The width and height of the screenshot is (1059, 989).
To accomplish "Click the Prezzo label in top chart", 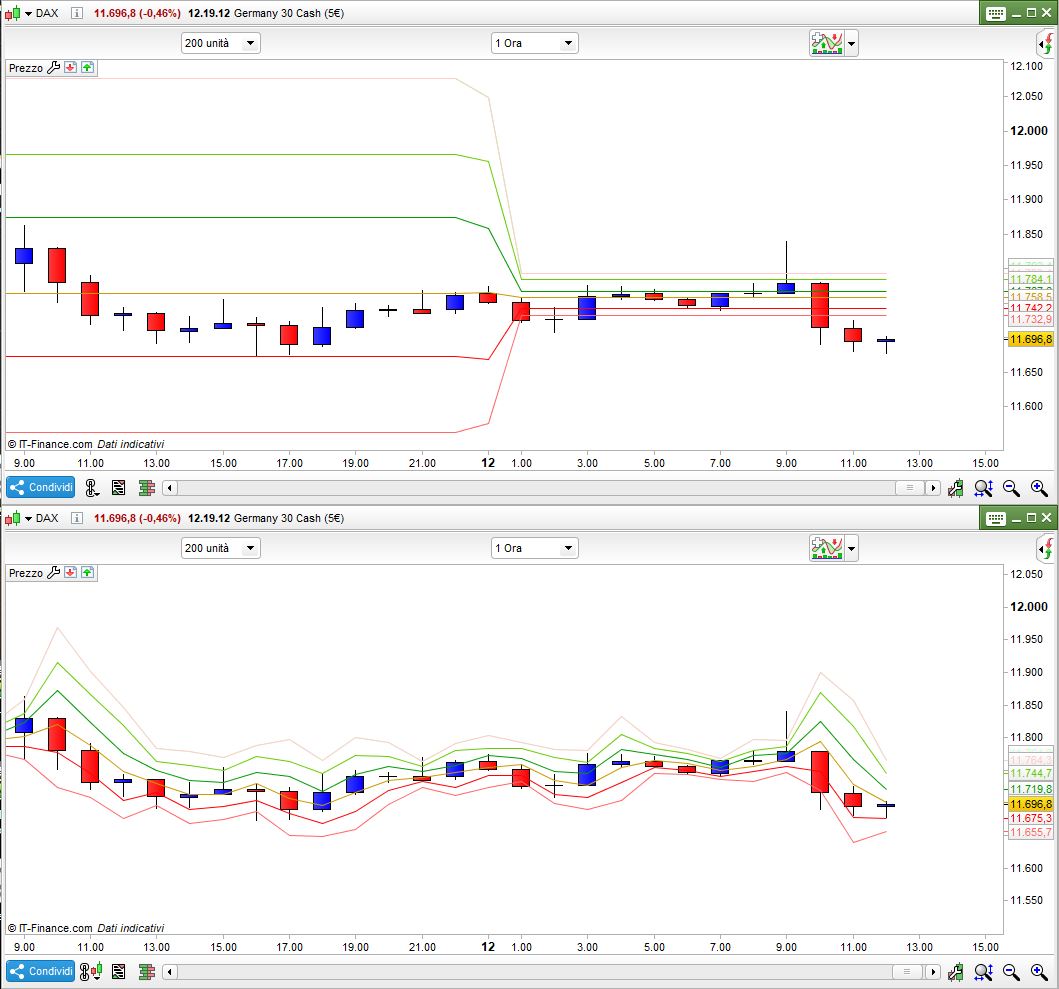I will [26, 68].
